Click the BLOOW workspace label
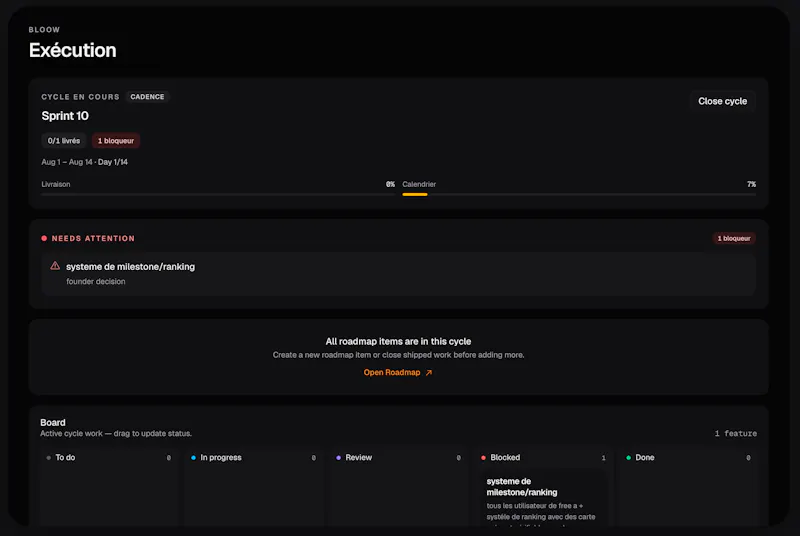 44,30
